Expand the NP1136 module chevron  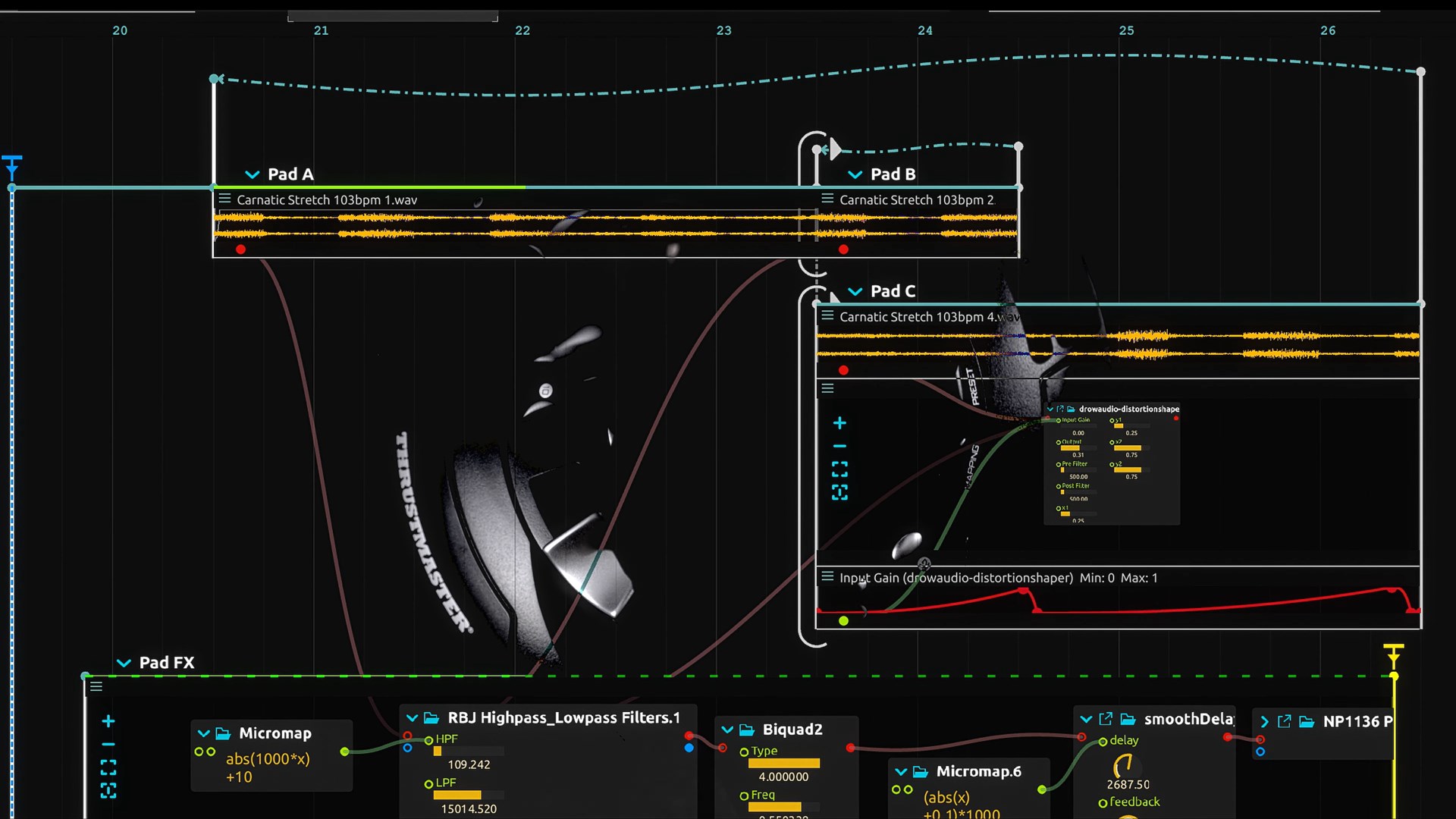[x=1264, y=721]
